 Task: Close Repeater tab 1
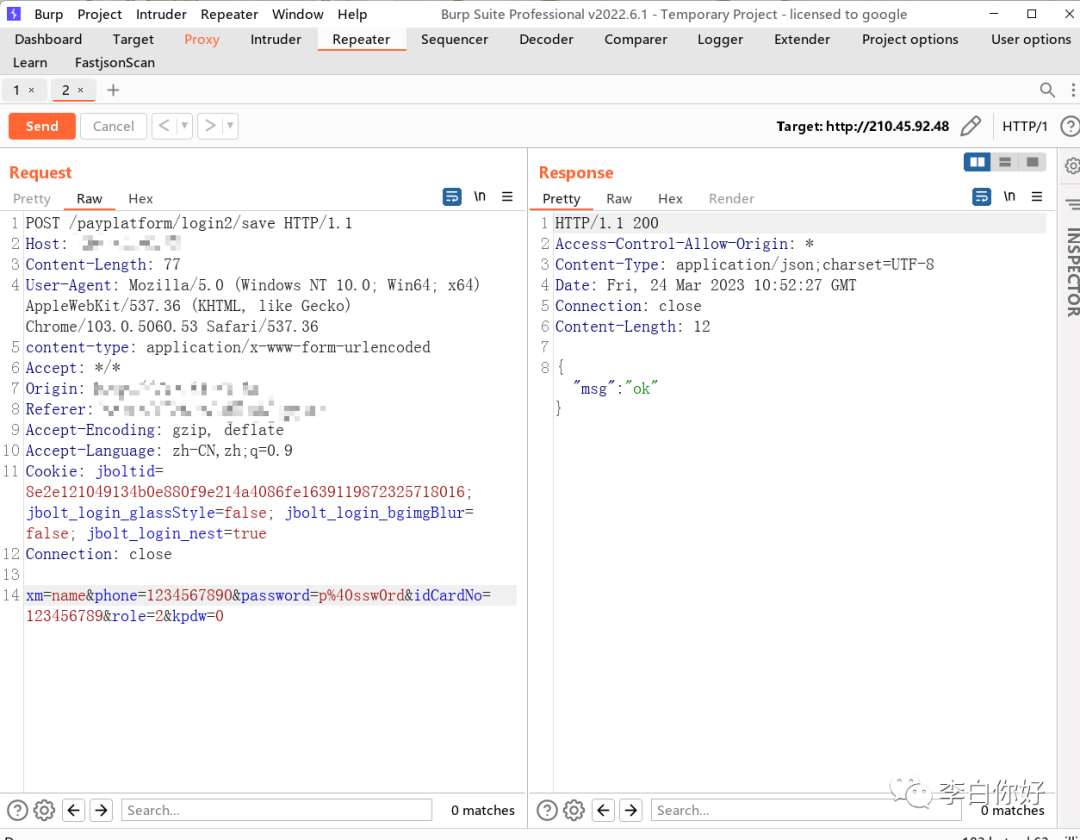click(x=31, y=90)
